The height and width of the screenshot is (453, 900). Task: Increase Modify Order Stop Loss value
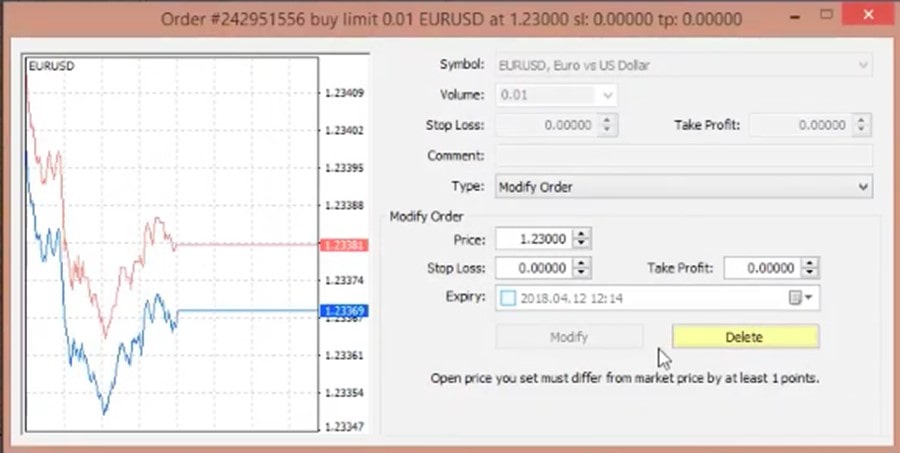(x=582, y=264)
